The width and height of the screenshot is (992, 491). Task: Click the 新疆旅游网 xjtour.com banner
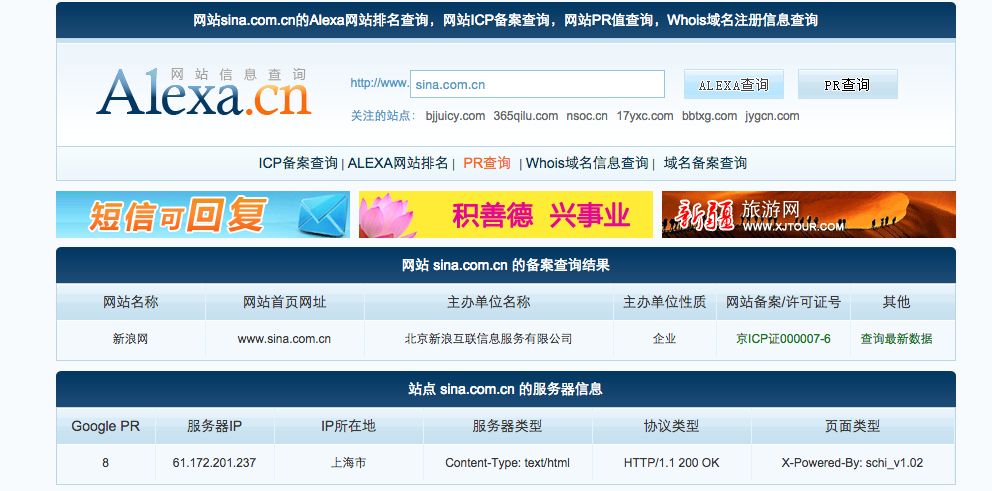(809, 214)
